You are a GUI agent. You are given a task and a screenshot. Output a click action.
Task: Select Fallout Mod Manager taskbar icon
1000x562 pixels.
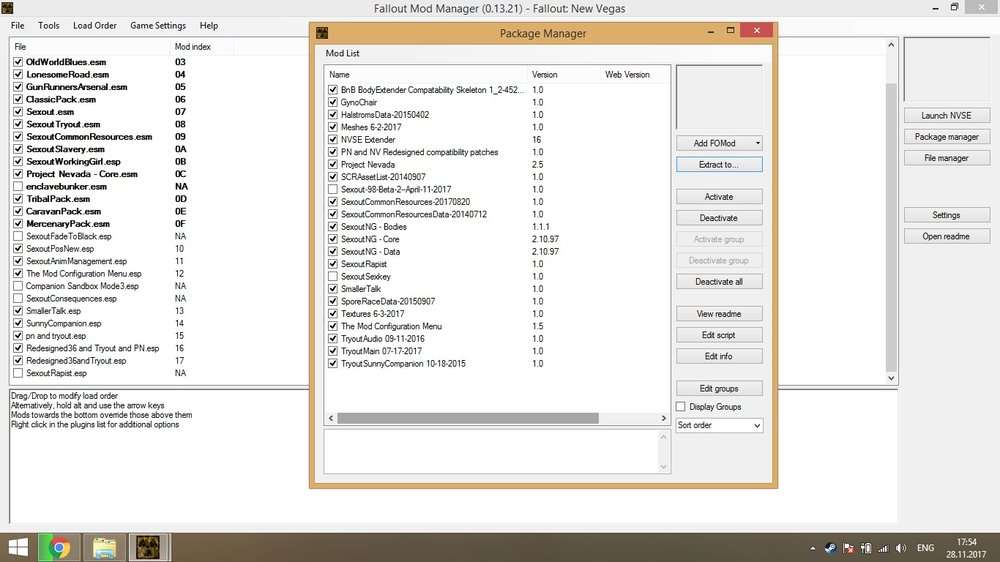click(x=149, y=547)
